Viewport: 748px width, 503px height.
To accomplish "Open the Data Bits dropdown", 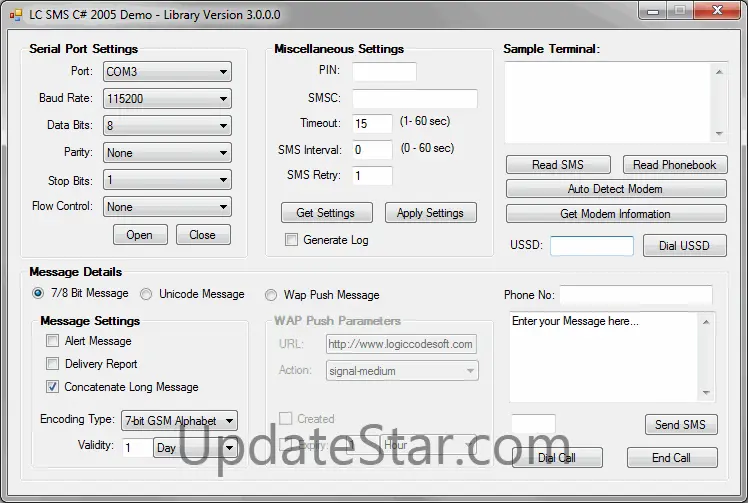I will click(x=167, y=126).
